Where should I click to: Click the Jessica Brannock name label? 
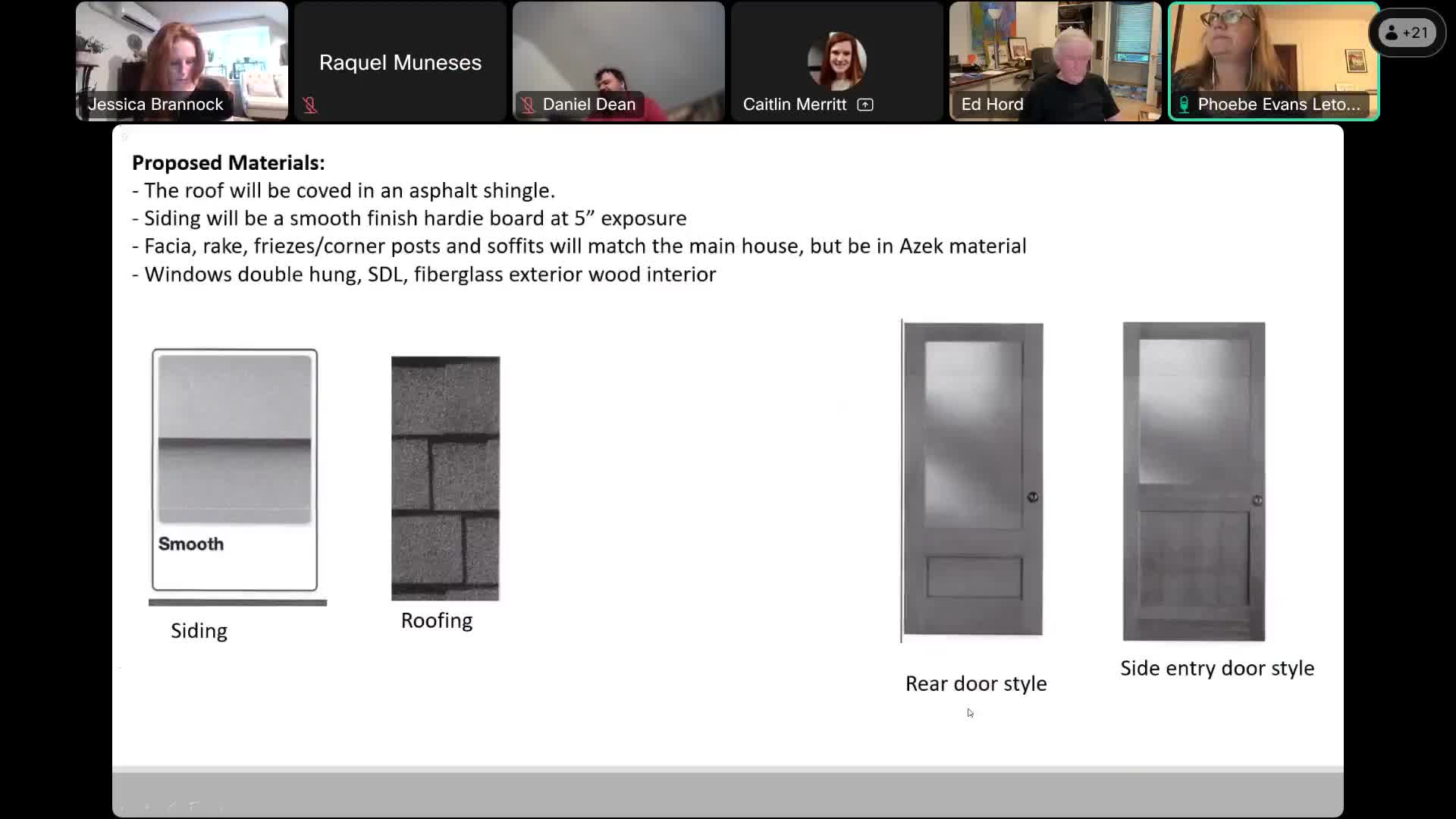[155, 105]
